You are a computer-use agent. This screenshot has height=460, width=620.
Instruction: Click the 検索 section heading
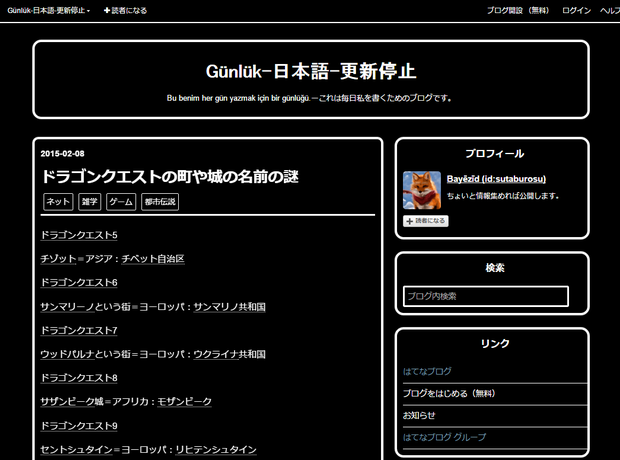[495, 268]
